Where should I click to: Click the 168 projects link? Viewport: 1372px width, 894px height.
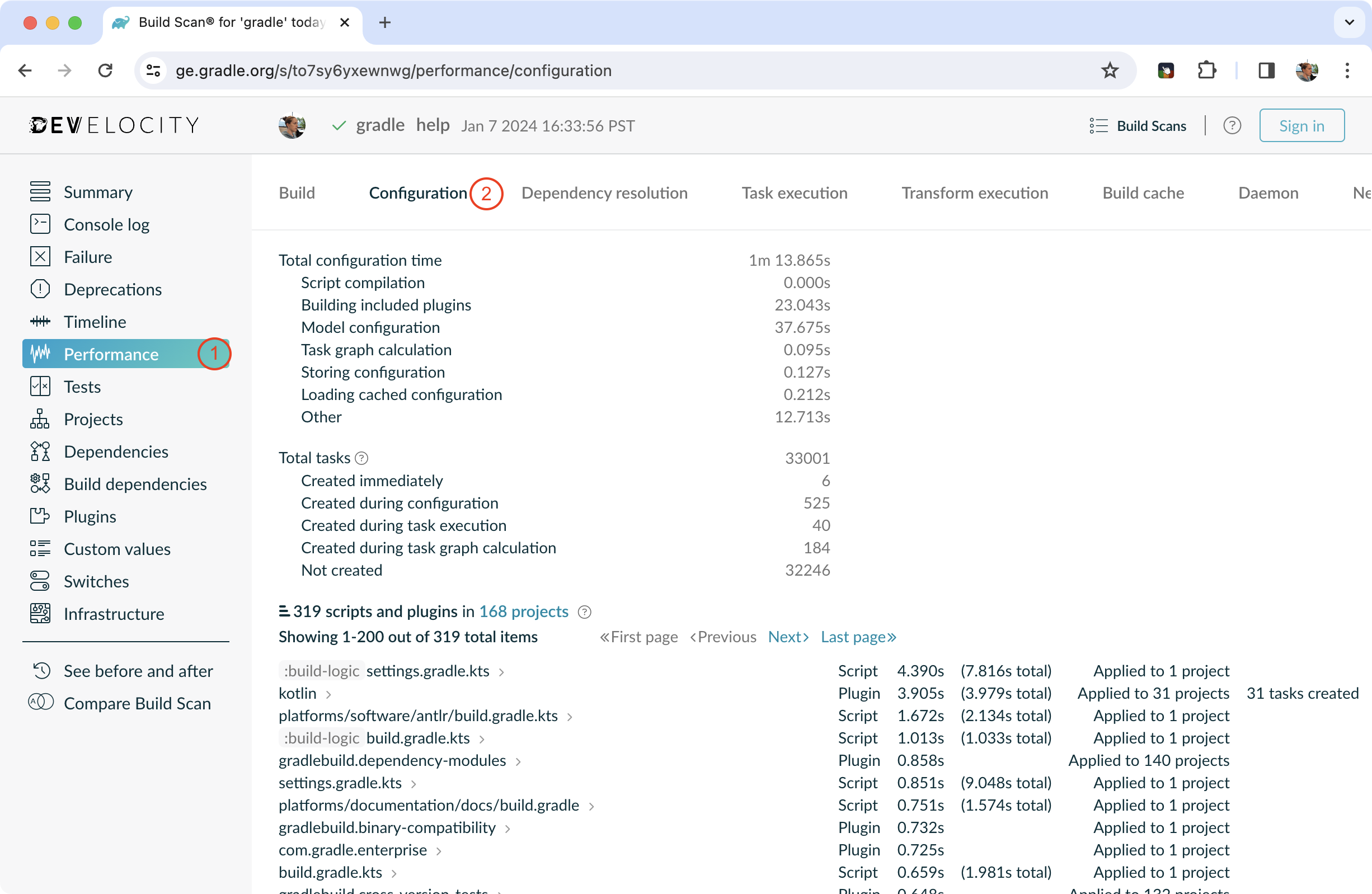click(523, 611)
